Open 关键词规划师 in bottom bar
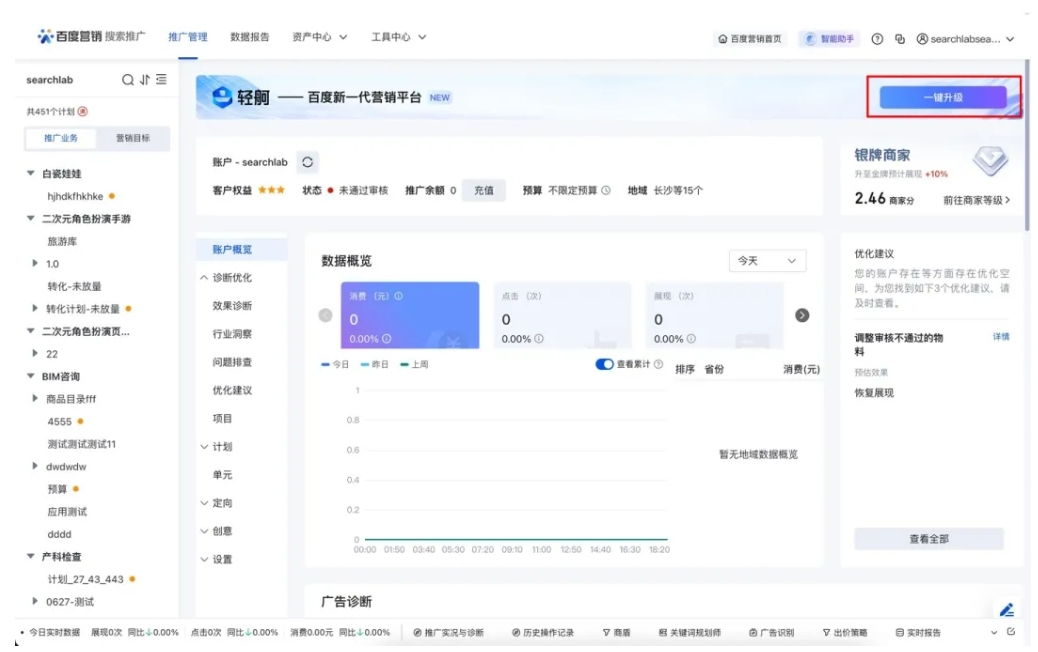This screenshot has width=1038, height=652. pos(689,632)
